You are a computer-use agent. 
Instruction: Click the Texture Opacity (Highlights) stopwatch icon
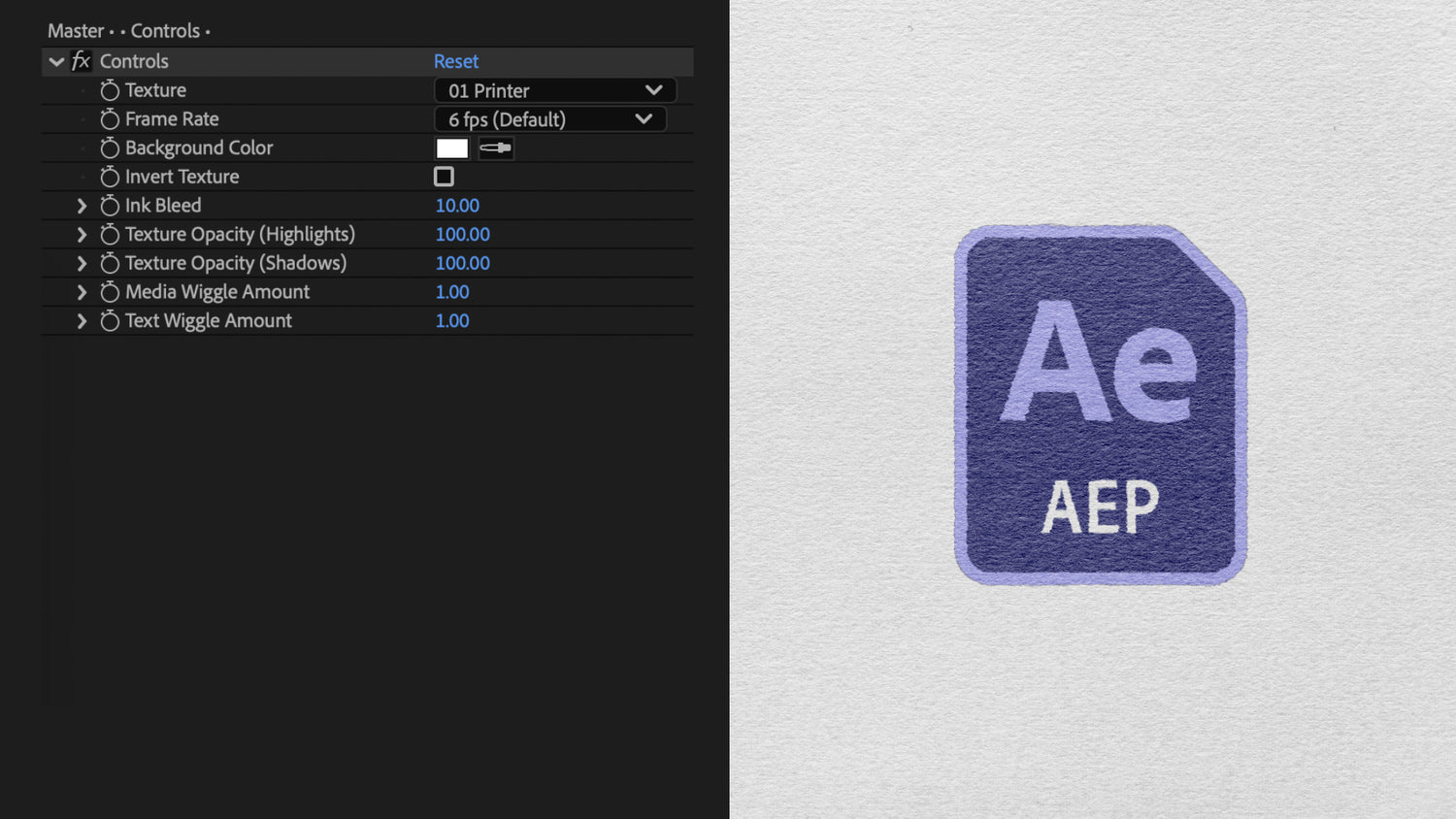click(x=110, y=234)
